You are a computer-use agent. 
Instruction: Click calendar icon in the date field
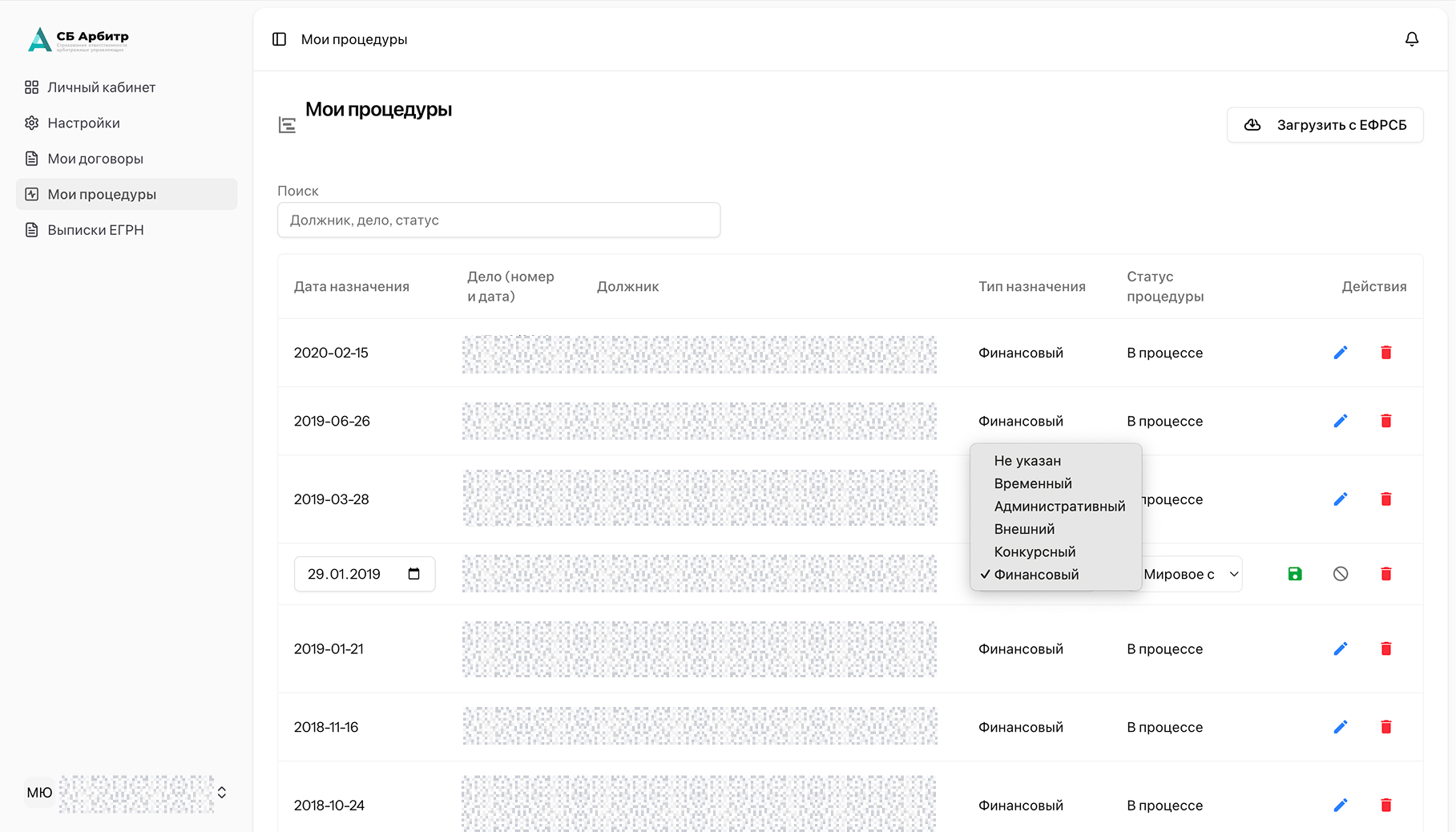pos(414,574)
